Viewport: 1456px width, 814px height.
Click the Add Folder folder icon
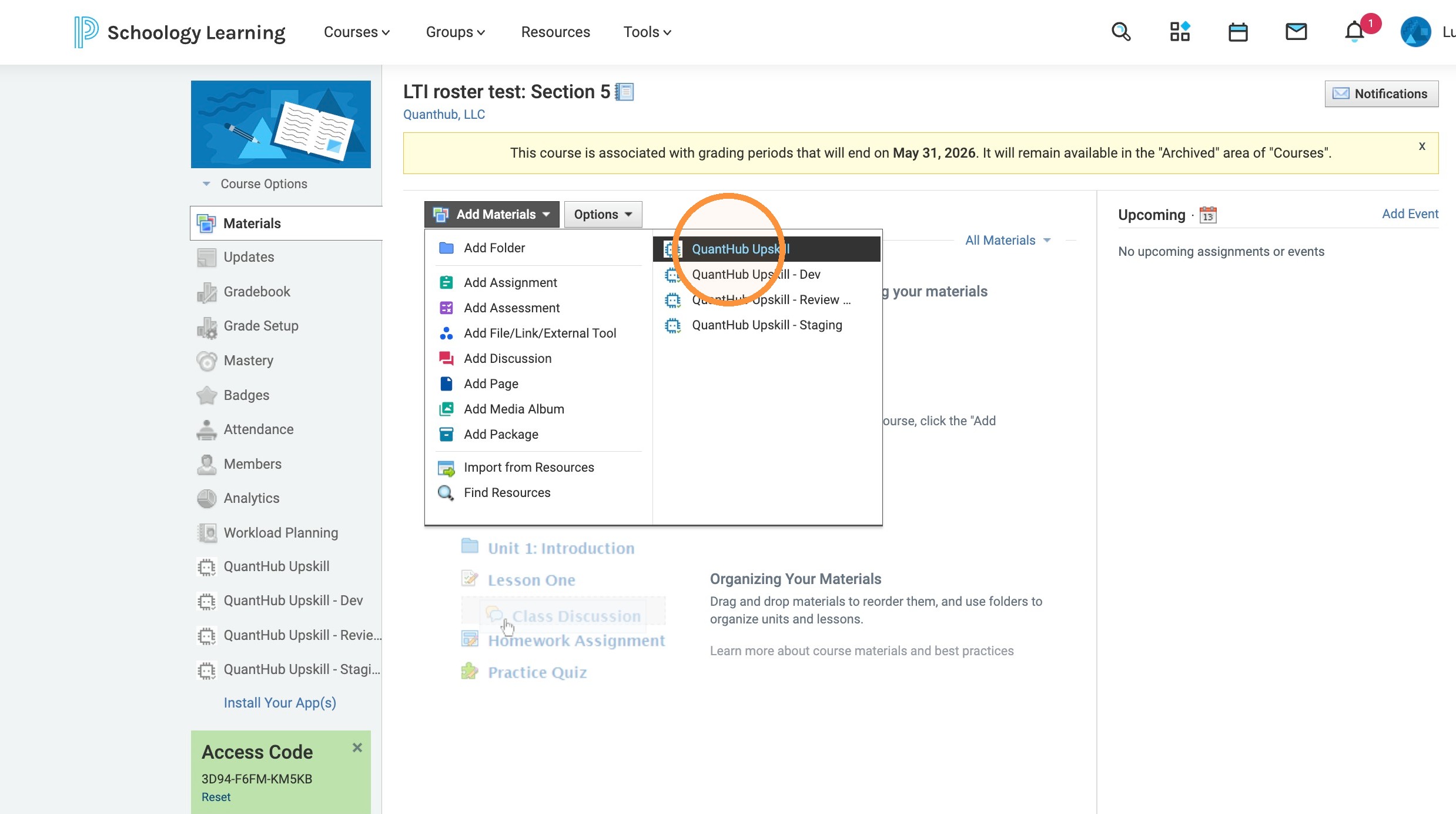point(446,248)
